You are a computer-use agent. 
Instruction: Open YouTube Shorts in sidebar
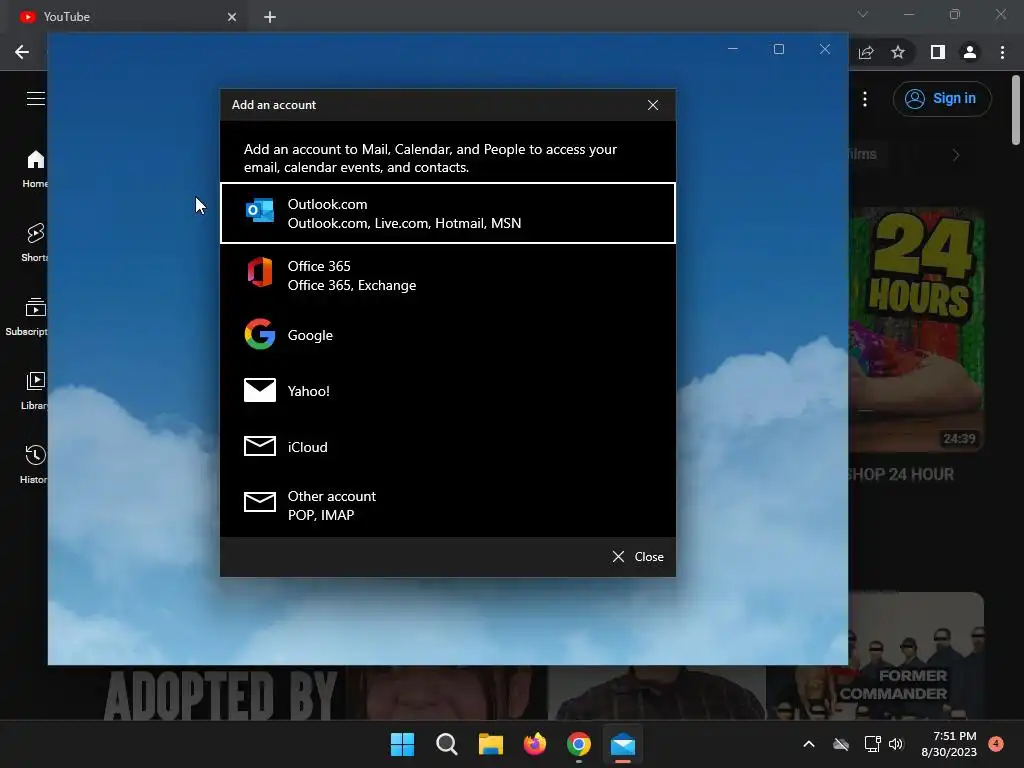pos(34,242)
